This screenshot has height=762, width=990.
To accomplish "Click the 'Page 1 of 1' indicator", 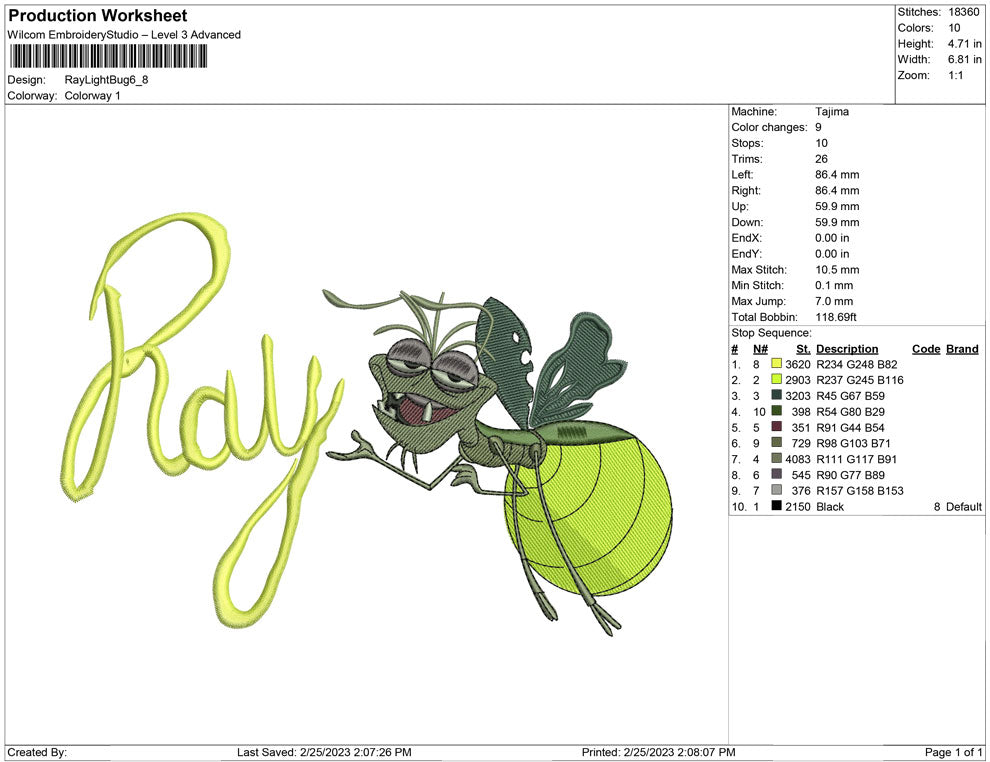I will [x=953, y=752].
